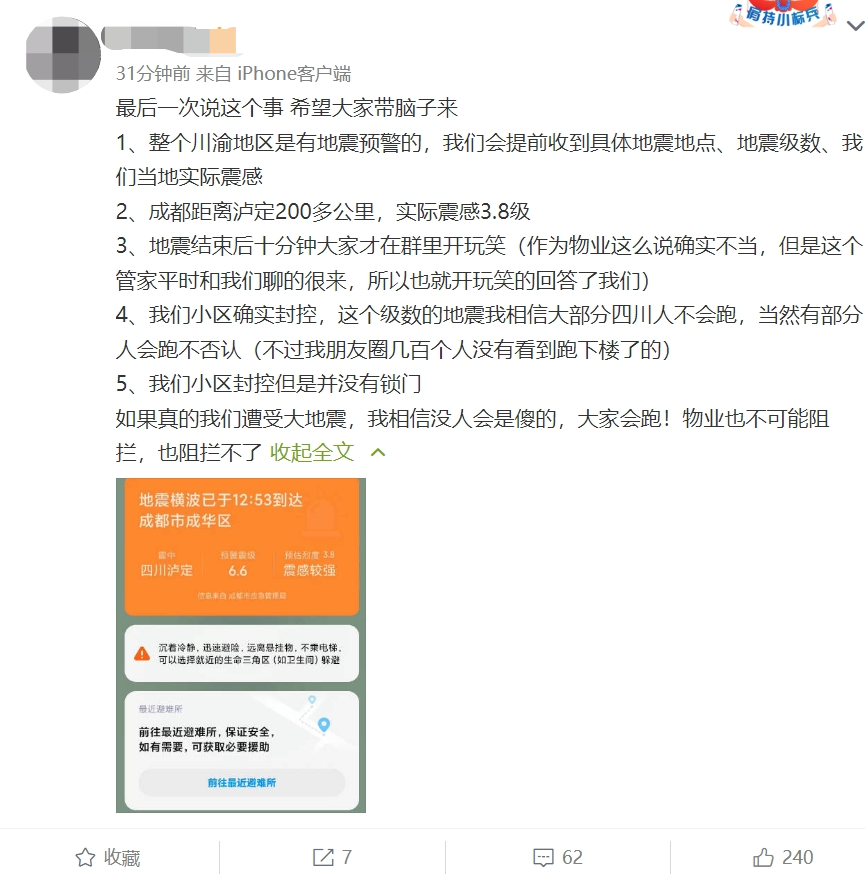Open comments via the speech bubble icon

coord(543,858)
